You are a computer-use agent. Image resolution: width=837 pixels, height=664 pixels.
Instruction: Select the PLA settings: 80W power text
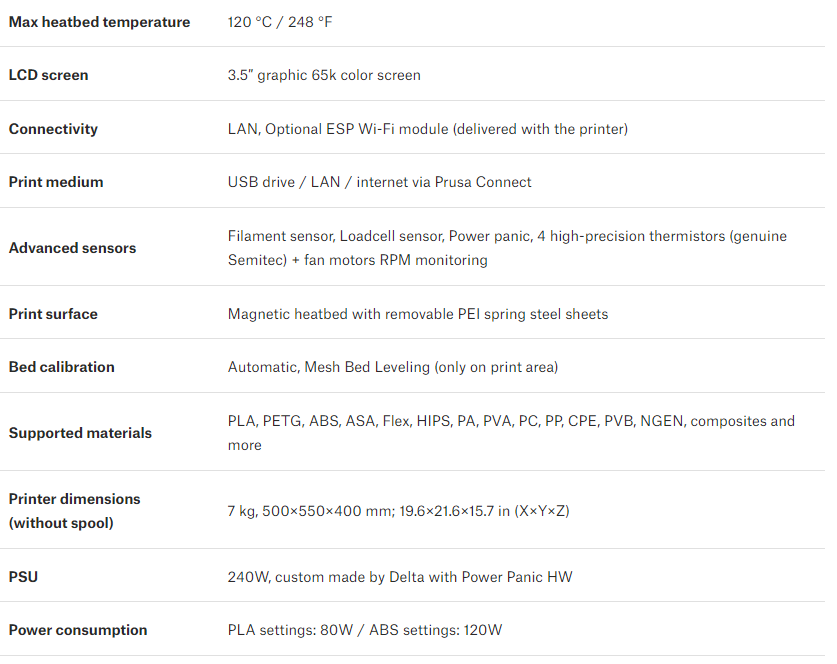pos(290,630)
